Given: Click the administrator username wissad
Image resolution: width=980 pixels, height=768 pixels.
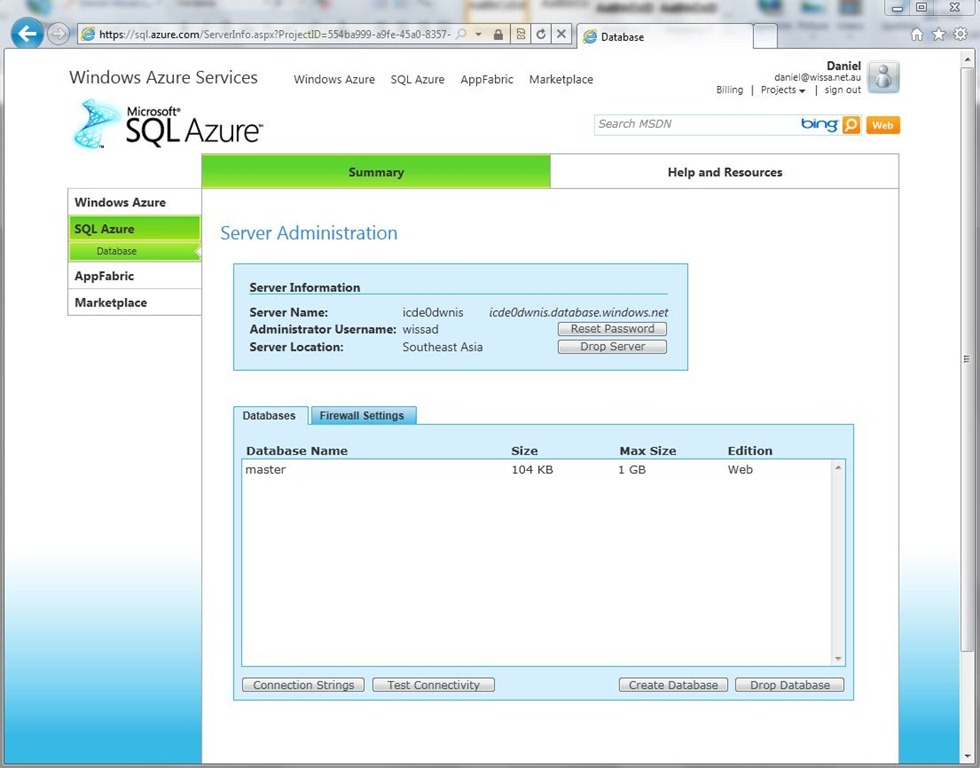Looking at the screenshot, I should [421, 329].
